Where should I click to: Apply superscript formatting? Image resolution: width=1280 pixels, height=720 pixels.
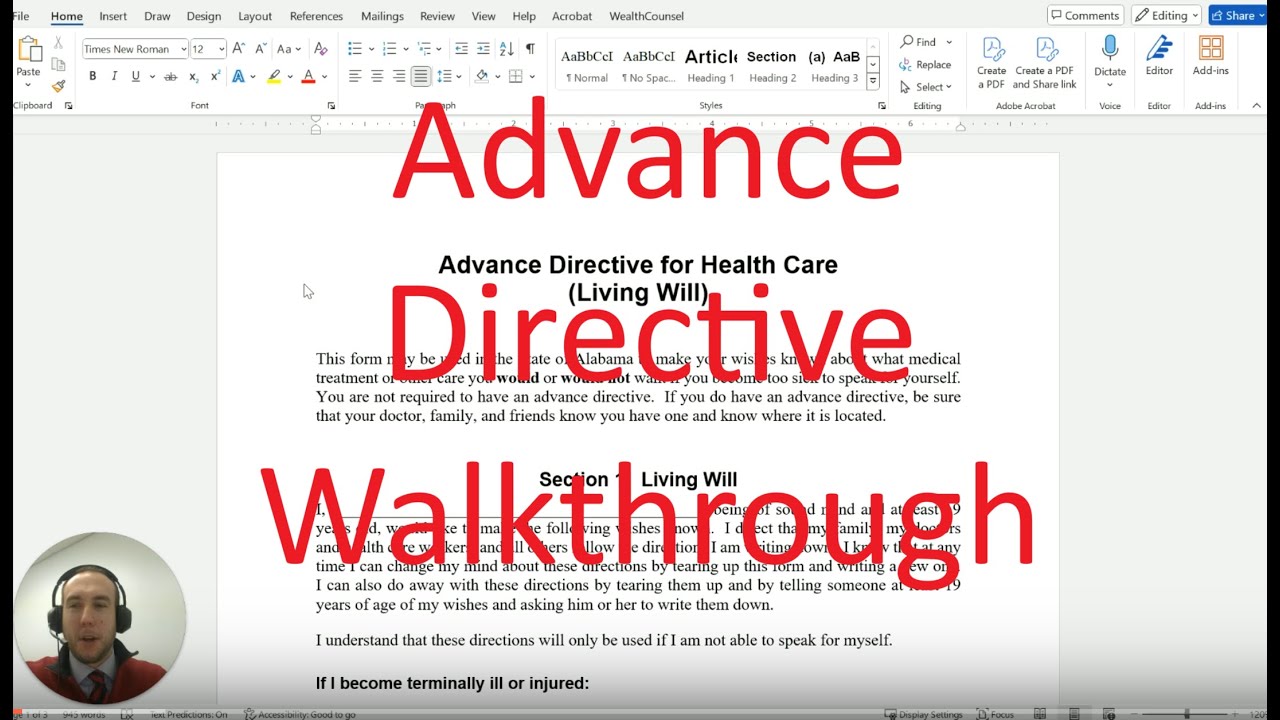(215, 76)
